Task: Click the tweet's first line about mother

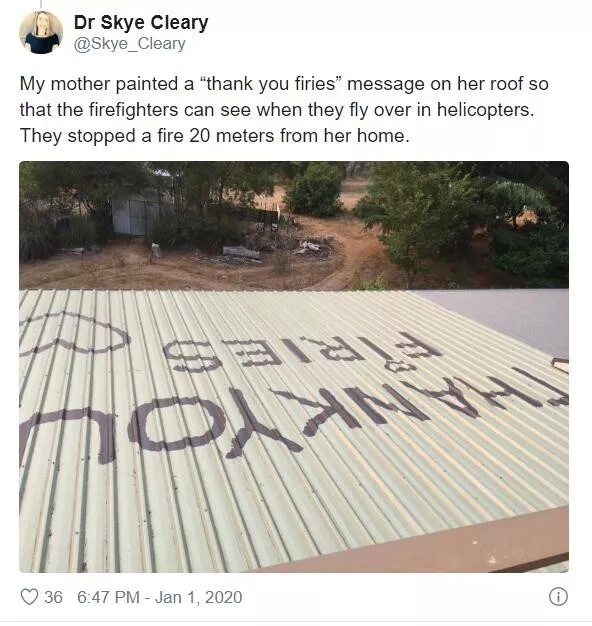Action: pos(284,84)
